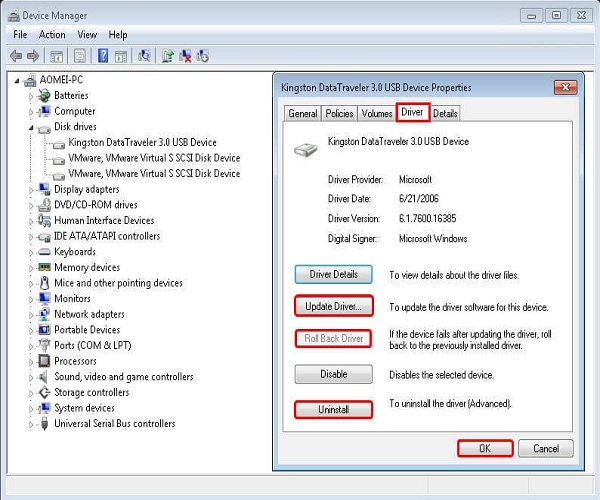Expand the Network adapters node

[x=31, y=315]
